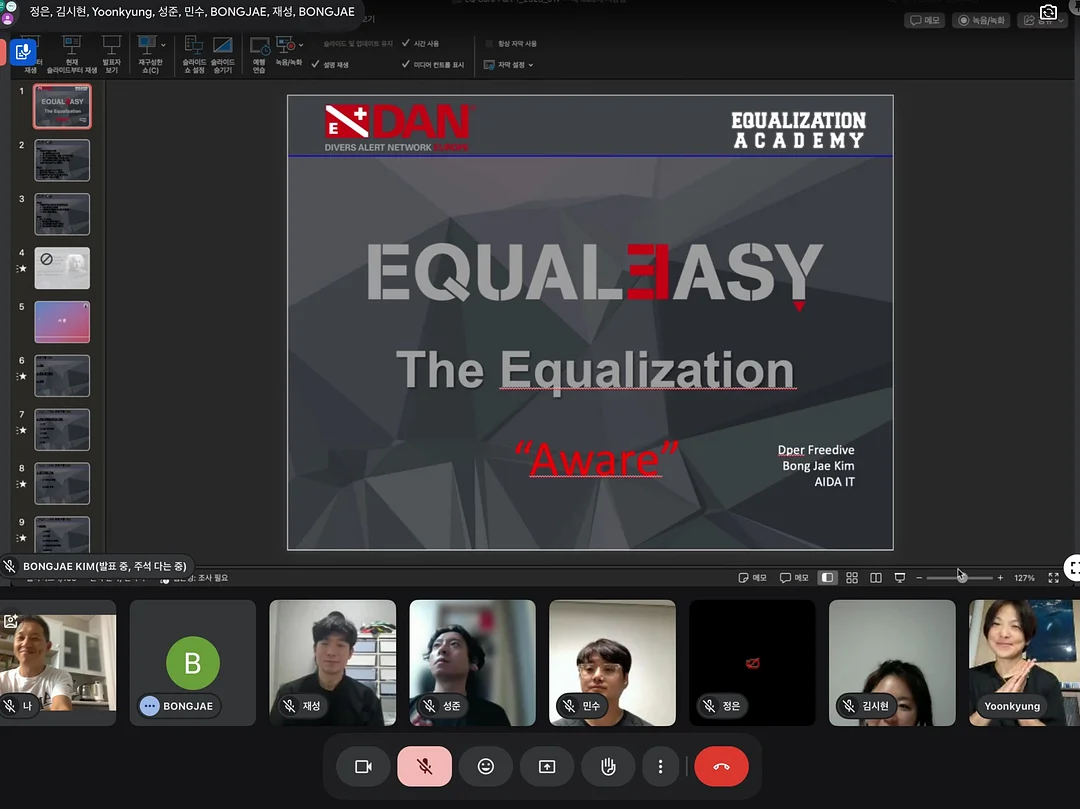
Task: Start 예행 연습 rehearse timings
Action: [x=259, y=55]
